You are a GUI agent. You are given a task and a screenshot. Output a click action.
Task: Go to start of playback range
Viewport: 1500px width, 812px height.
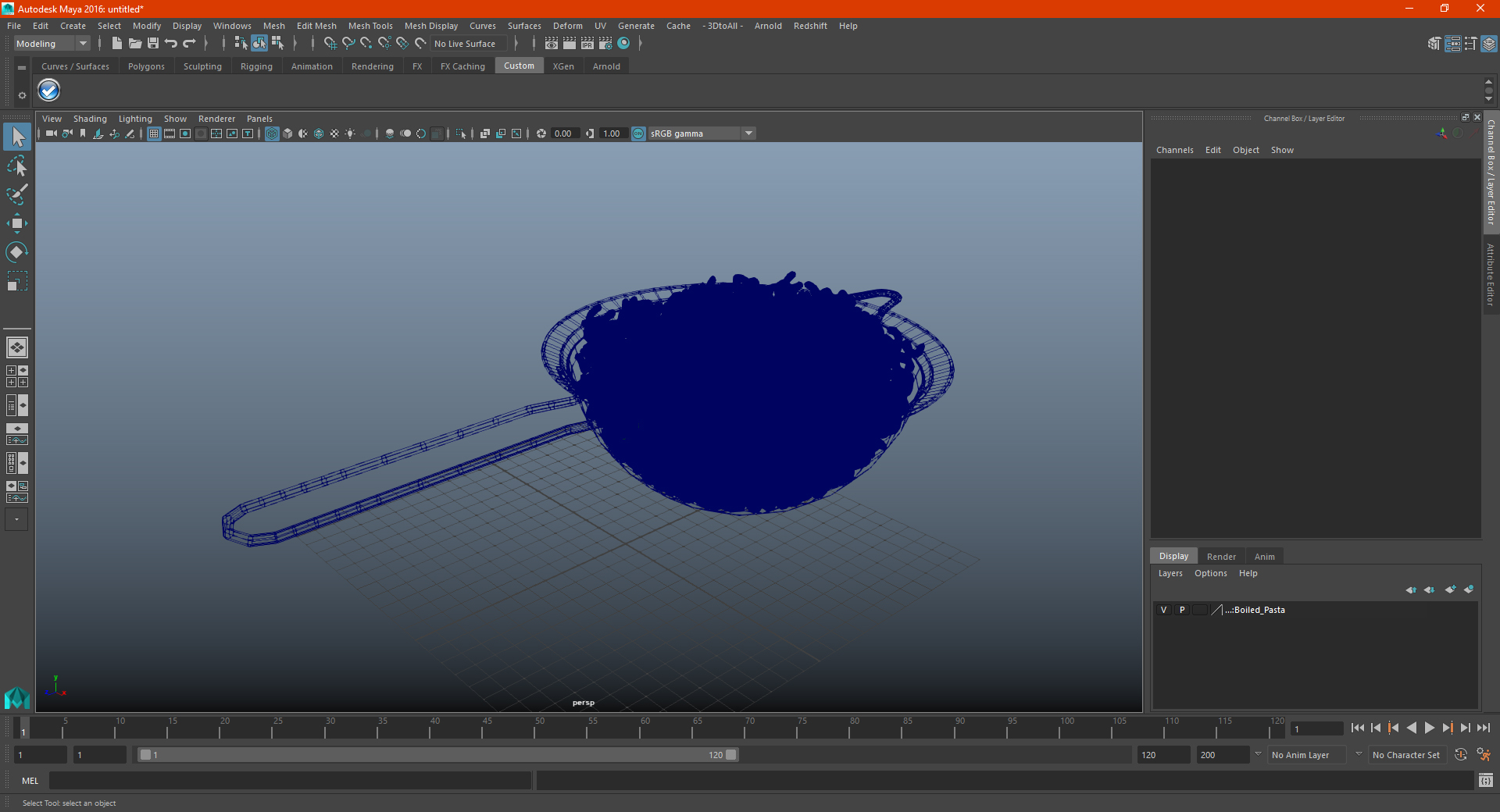[x=1358, y=728]
